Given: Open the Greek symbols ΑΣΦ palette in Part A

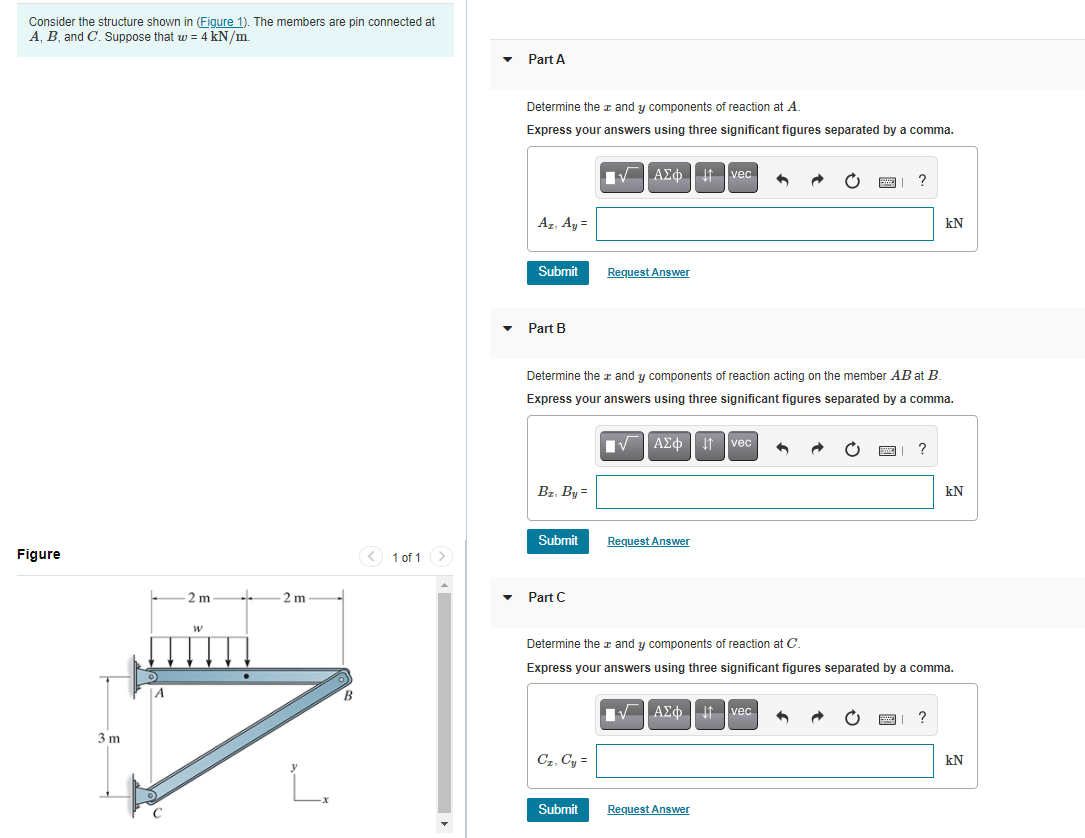Looking at the screenshot, I should pos(668,176).
